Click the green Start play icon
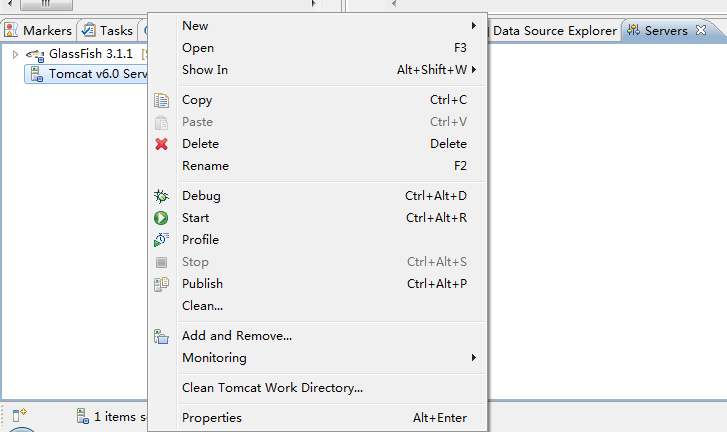This screenshot has height=435, width=727. 161,218
